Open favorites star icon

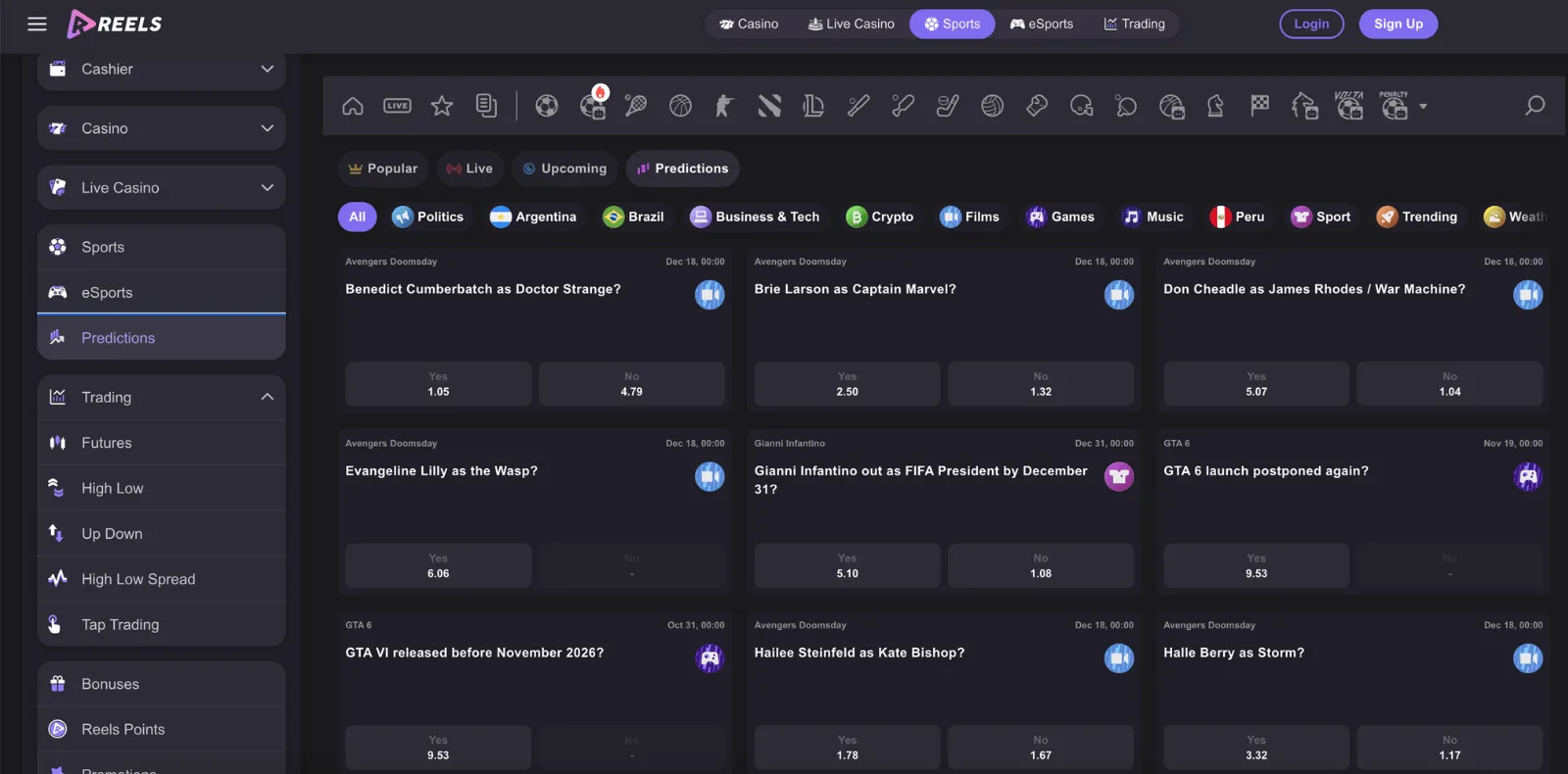(x=442, y=106)
